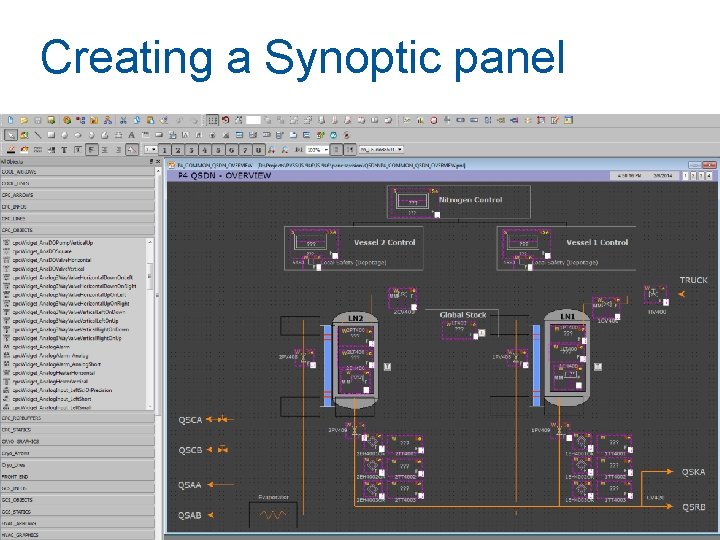
Task: Click the LN1 vessel title
Action: (x=568, y=317)
